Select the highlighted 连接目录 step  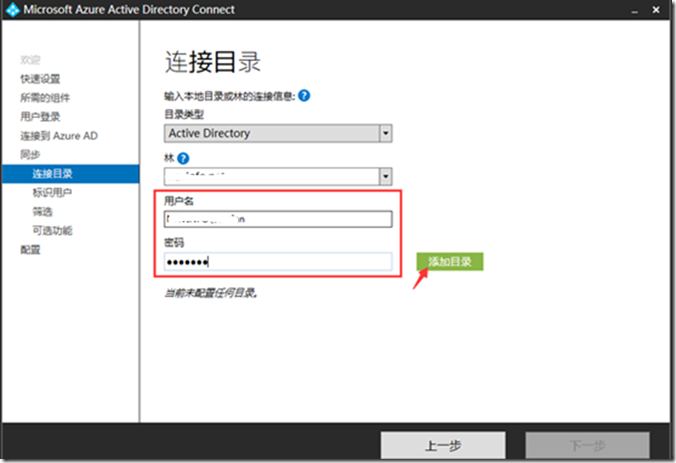tap(71, 174)
